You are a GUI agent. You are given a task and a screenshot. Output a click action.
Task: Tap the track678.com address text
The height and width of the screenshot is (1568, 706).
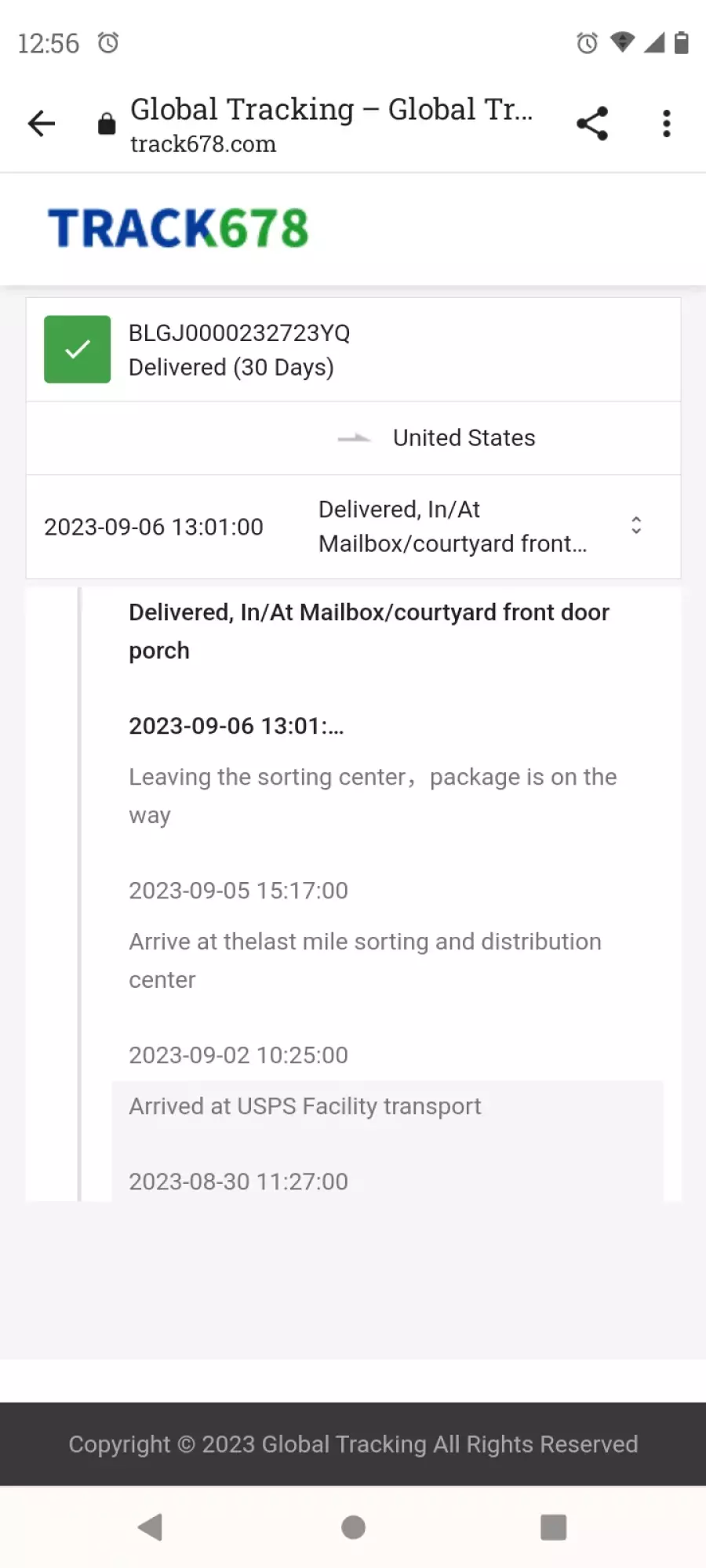pos(203,144)
